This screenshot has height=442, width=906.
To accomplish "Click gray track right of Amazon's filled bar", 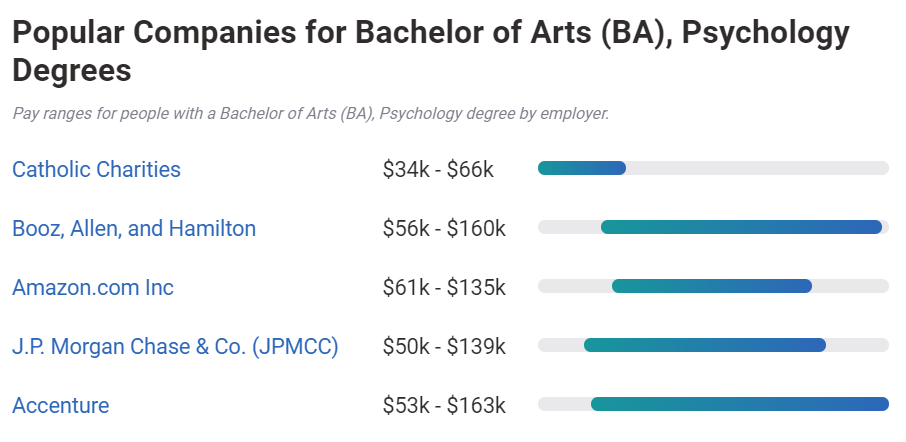I will pos(850,286).
